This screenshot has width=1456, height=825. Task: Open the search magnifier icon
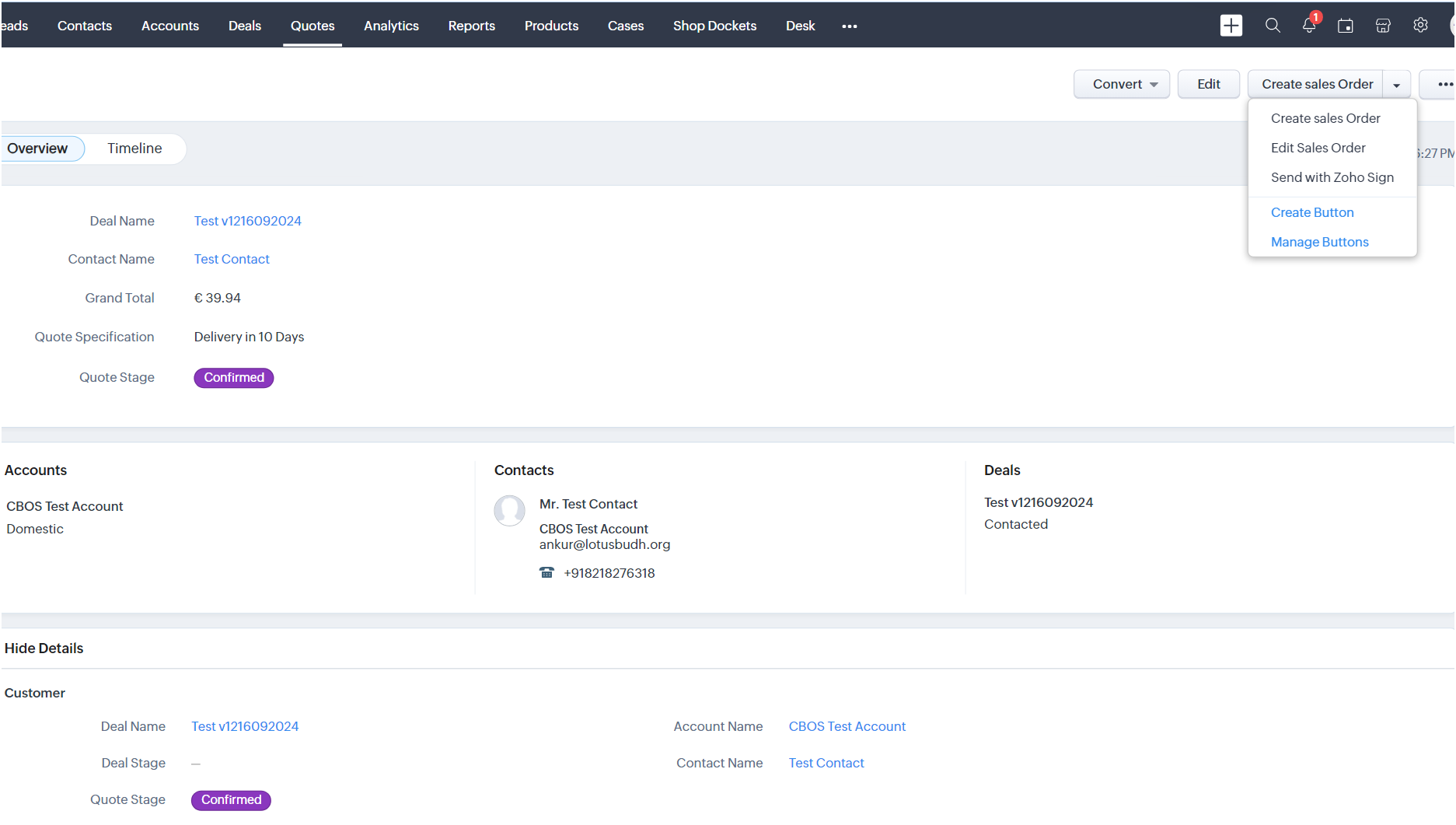point(1273,26)
